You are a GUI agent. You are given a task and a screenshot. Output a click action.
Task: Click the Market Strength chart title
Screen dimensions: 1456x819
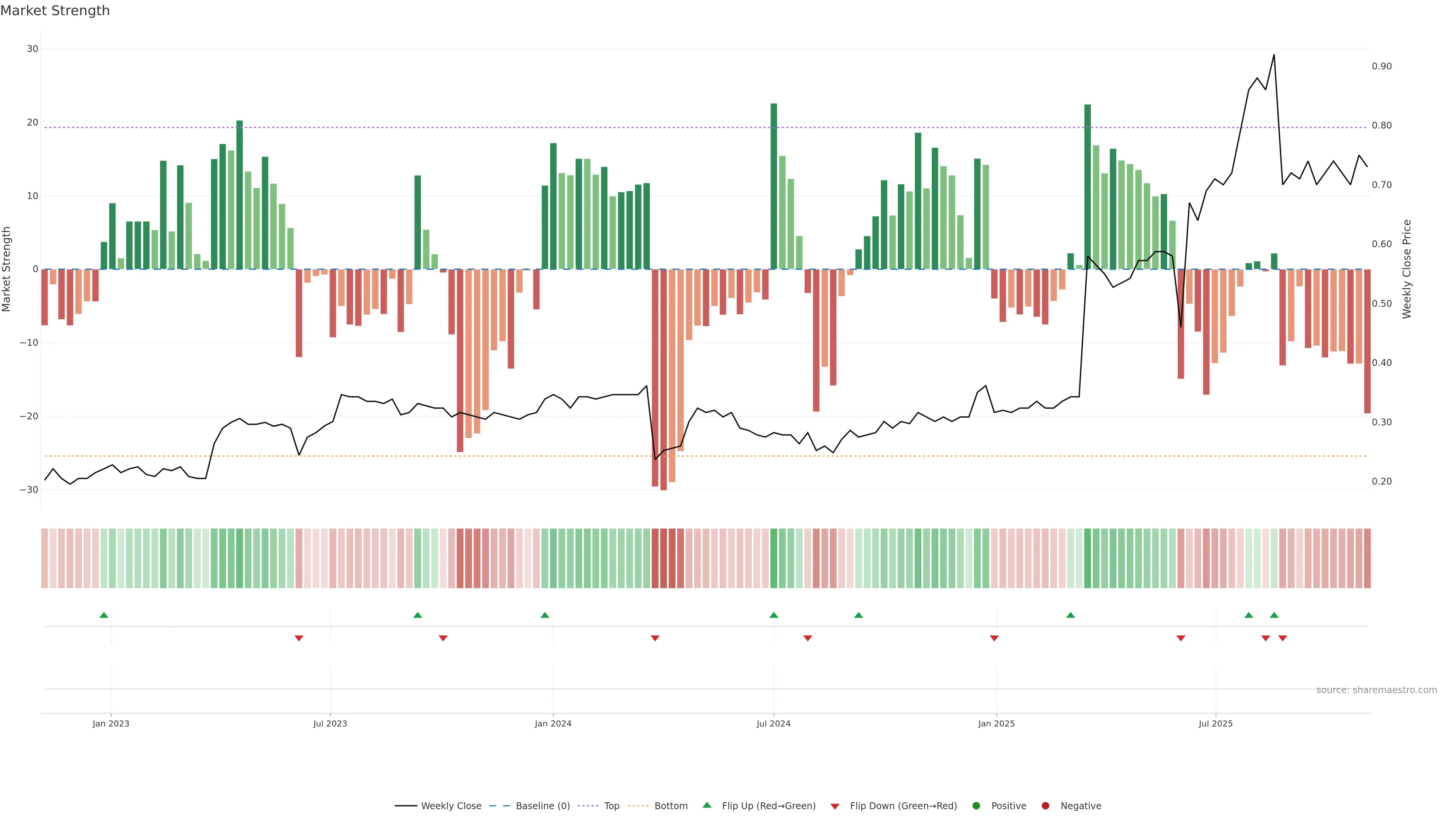pos(55,11)
